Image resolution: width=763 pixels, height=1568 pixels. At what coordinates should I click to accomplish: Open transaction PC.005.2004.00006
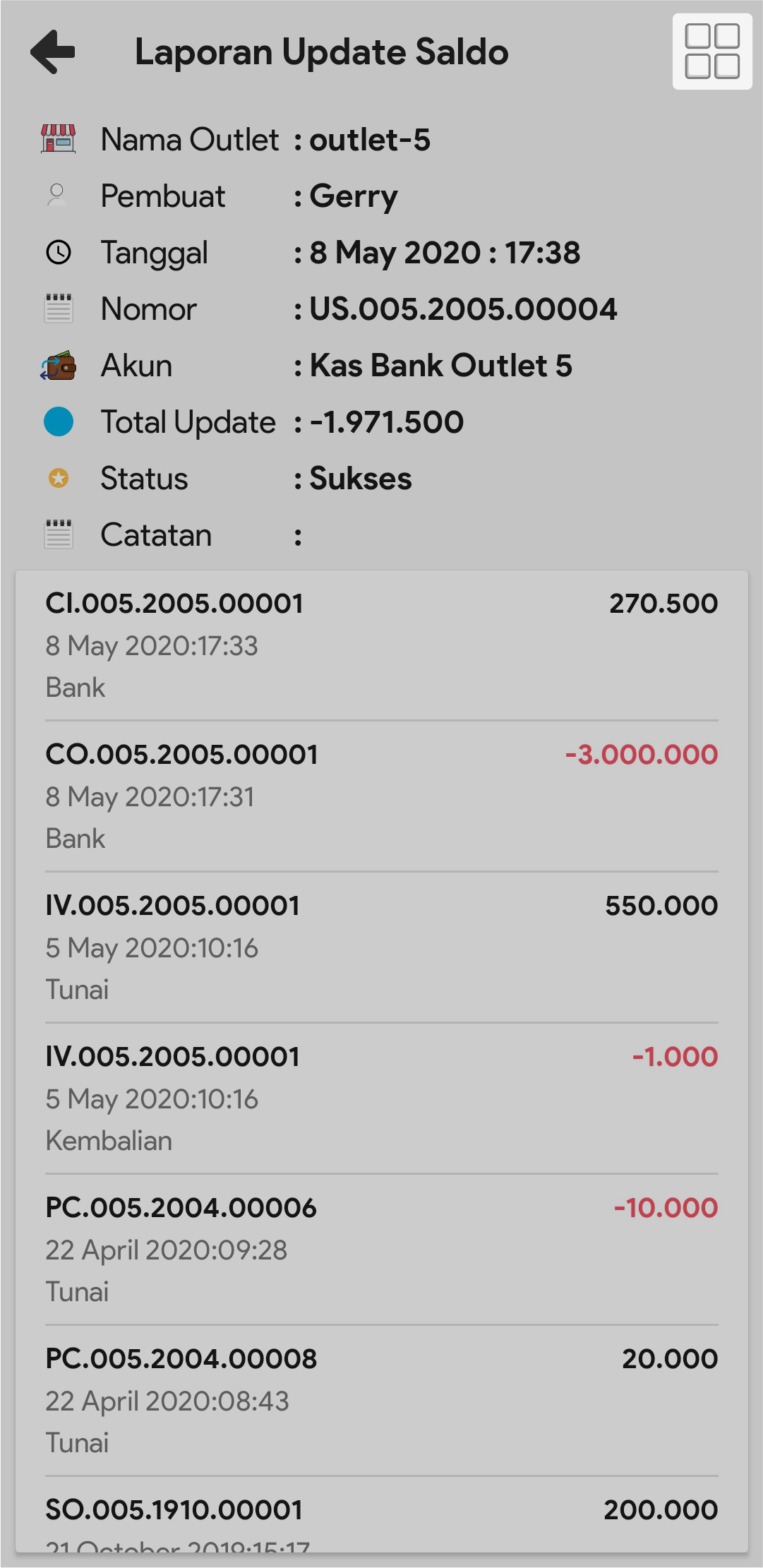pyautogui.click(x=381, y=1249)
